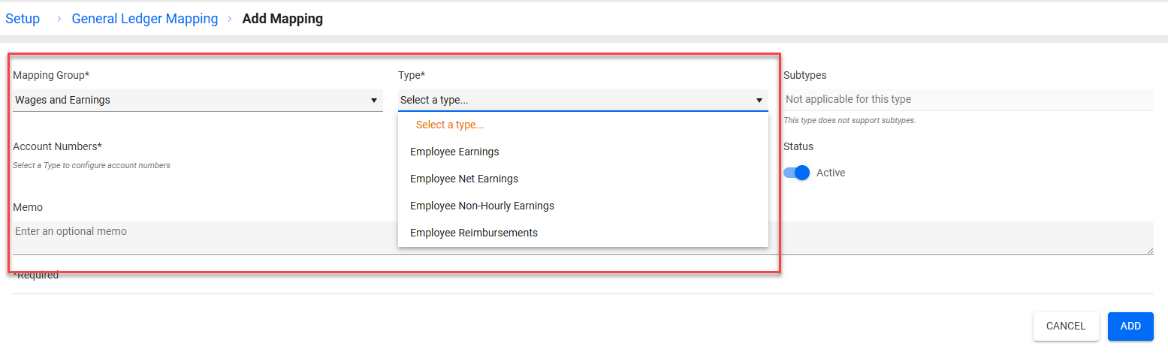
Task: Select Employee Earnings option
Action: [x=583, y=152]
